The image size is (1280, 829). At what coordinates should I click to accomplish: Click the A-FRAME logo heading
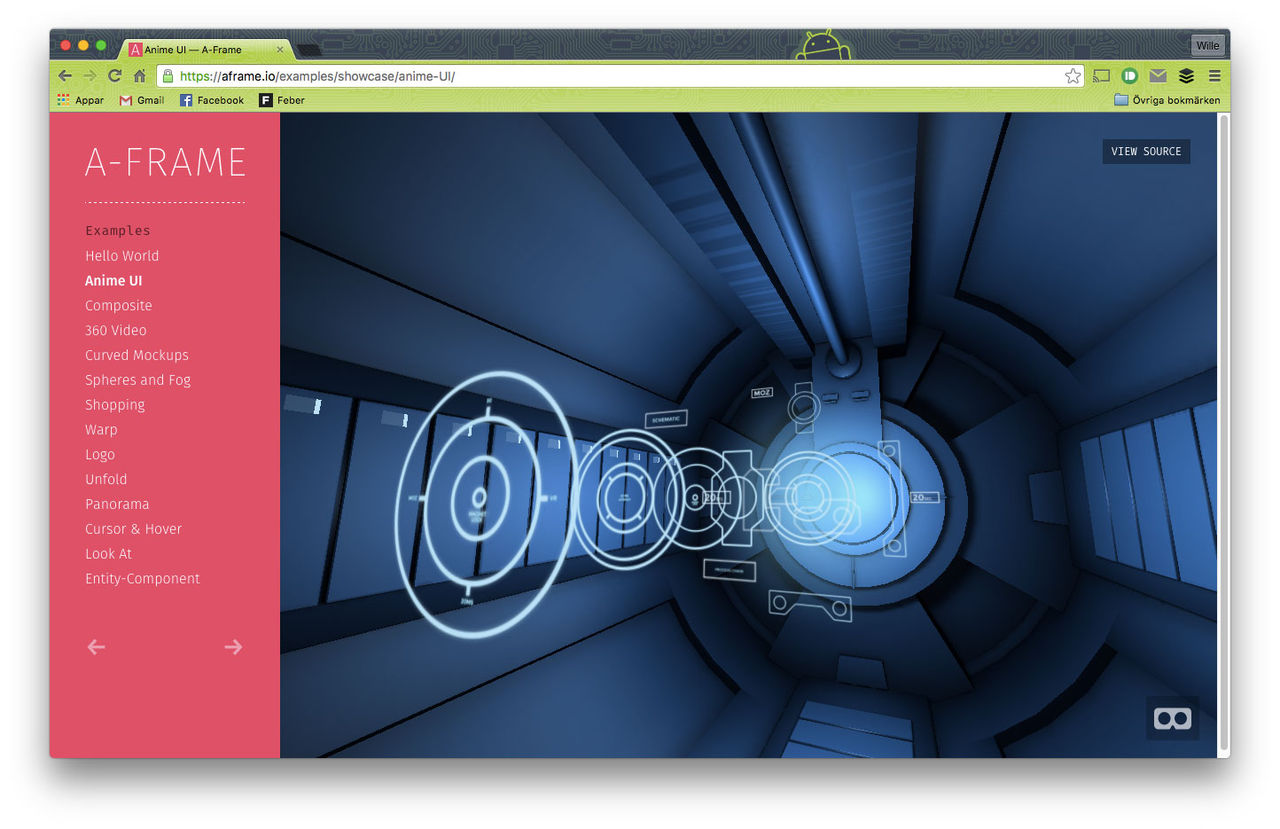click(x=165, y=162)
